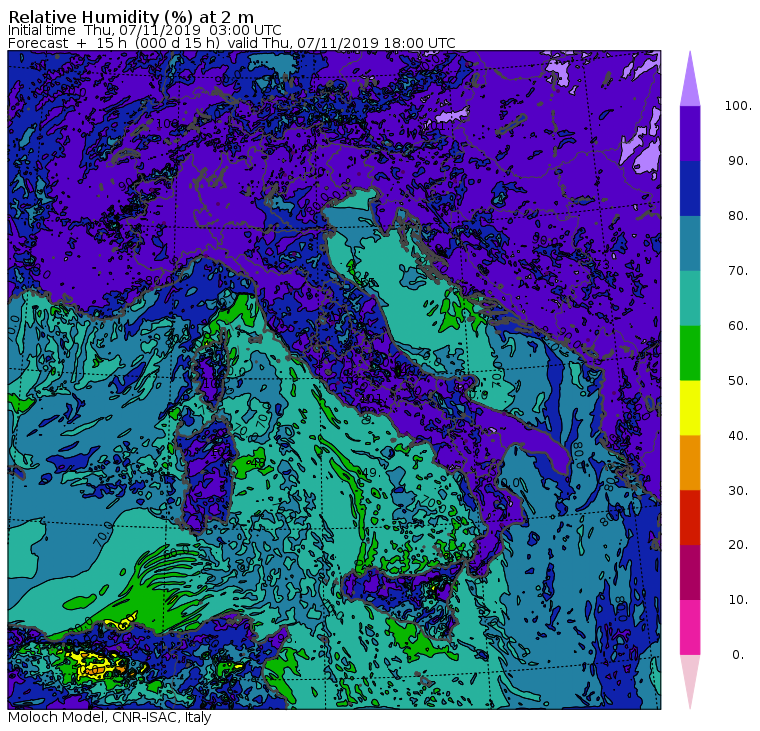Image resolution: width=760 pixels, height=731 pixels.
Task: Click the 70–80 steel blue legend swatch
Action: [690, 243]
